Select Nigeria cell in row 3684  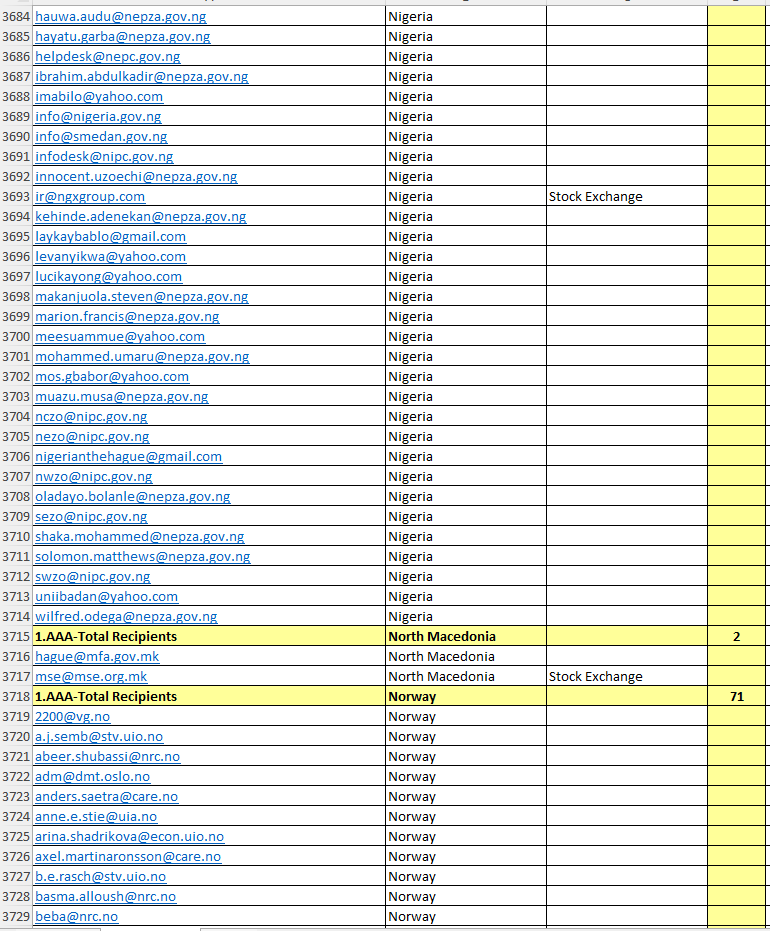click(465, 17)
